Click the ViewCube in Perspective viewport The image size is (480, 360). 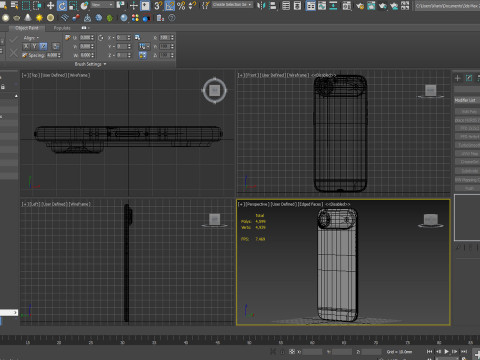pos(431,219)
